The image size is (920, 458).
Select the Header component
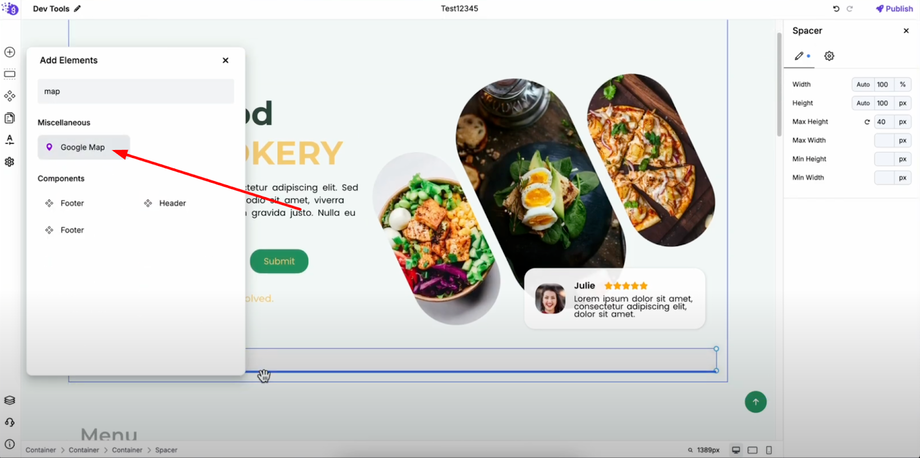pyautogui.click(x=165, y=203)
